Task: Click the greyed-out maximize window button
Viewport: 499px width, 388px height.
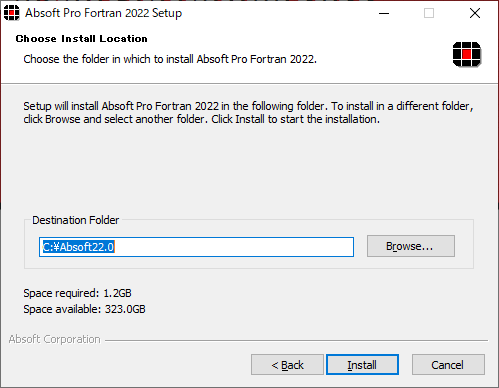Action: pos(429,13)
